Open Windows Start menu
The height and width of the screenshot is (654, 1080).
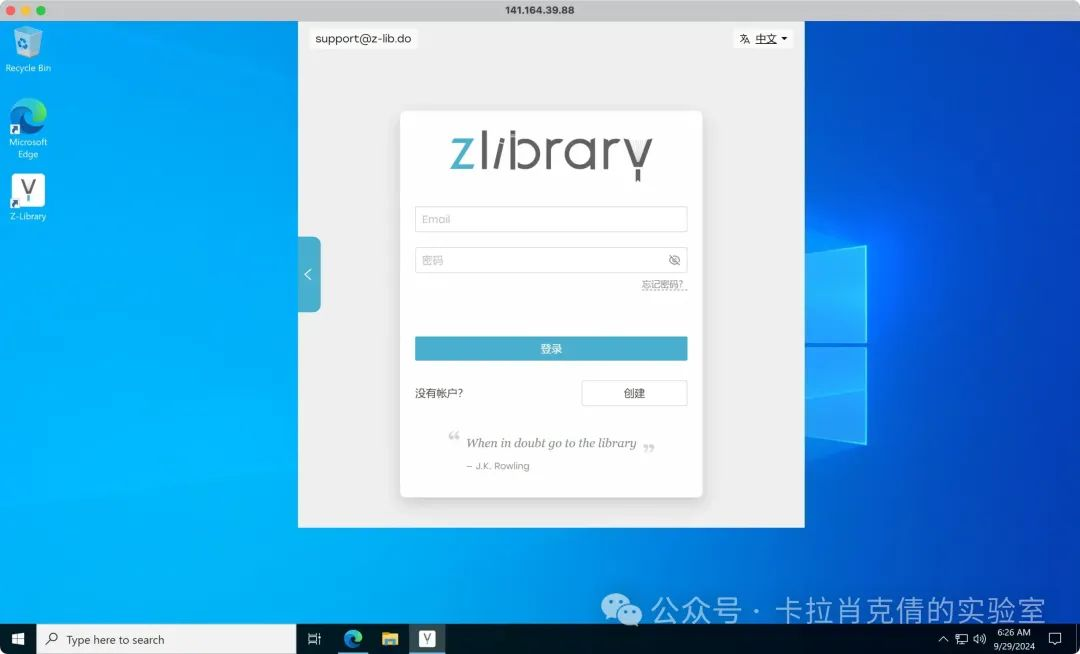[x=18, y=639]
